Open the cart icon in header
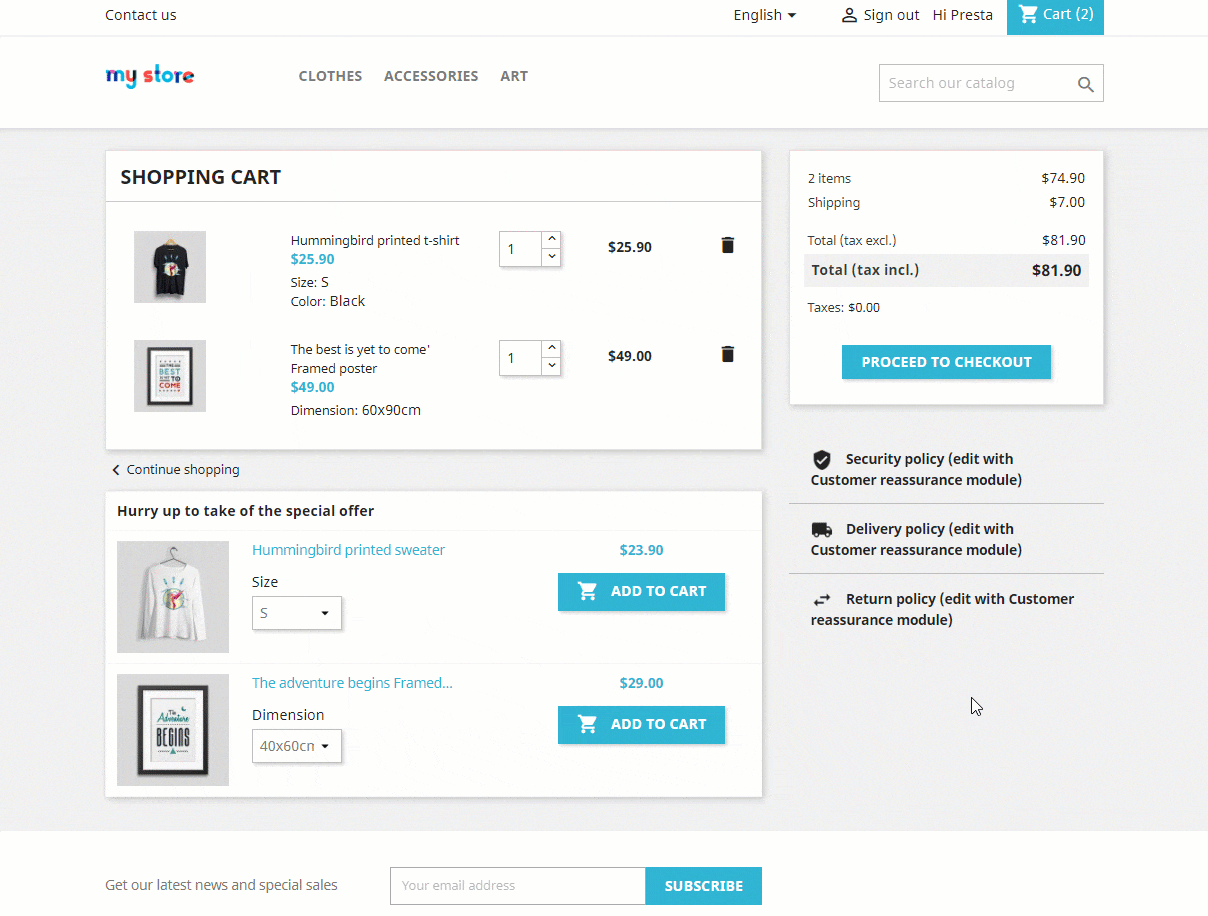The width and height of the screenshot is (1208, 916). [1028, 14]
